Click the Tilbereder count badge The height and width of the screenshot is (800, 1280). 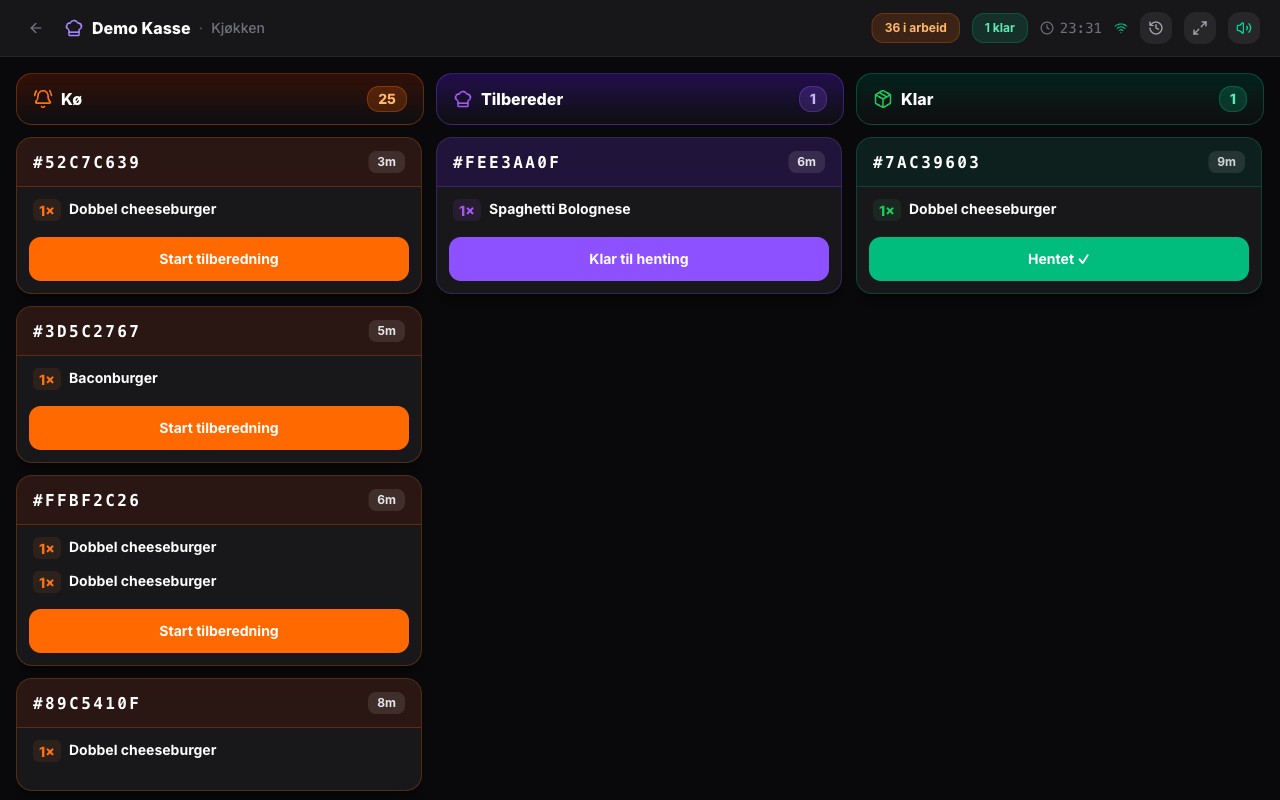(x=813, y=99)
